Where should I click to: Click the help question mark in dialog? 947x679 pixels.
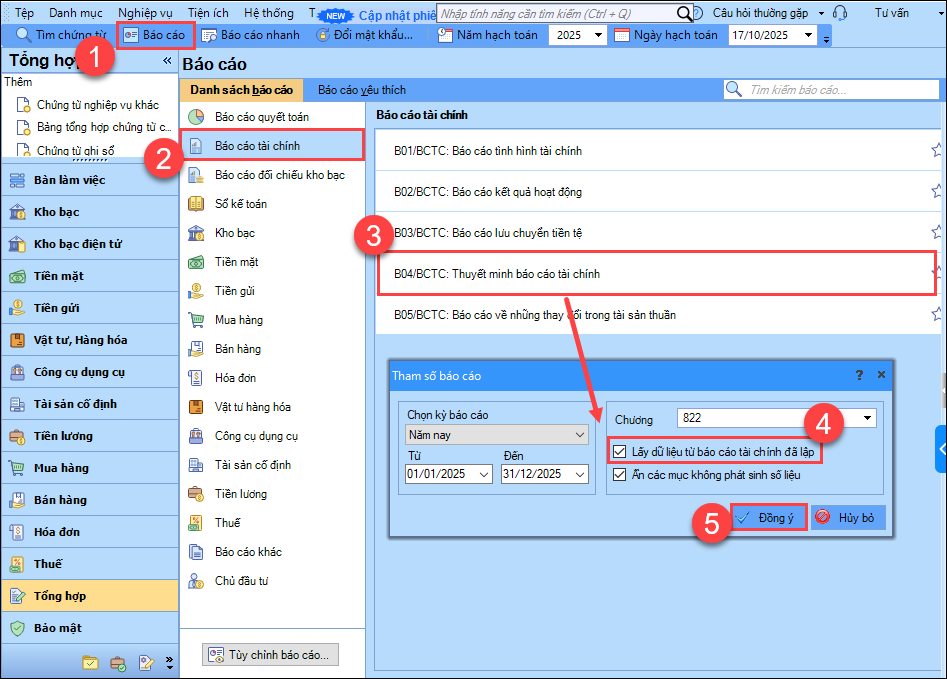tap(859, 375)
